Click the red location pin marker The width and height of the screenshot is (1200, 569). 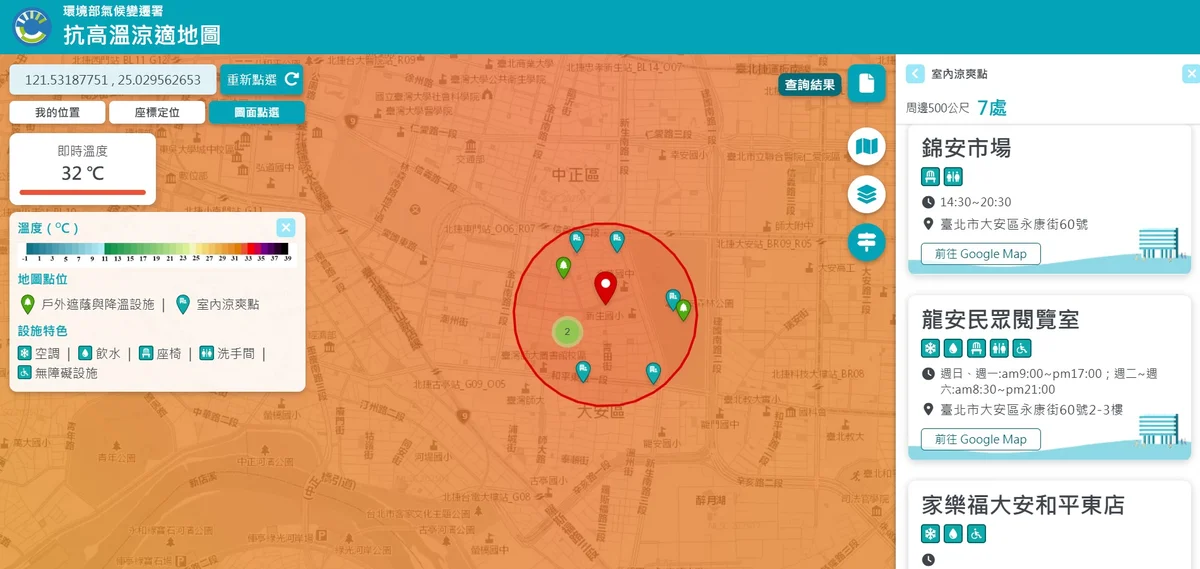click(x=605, y=286)
